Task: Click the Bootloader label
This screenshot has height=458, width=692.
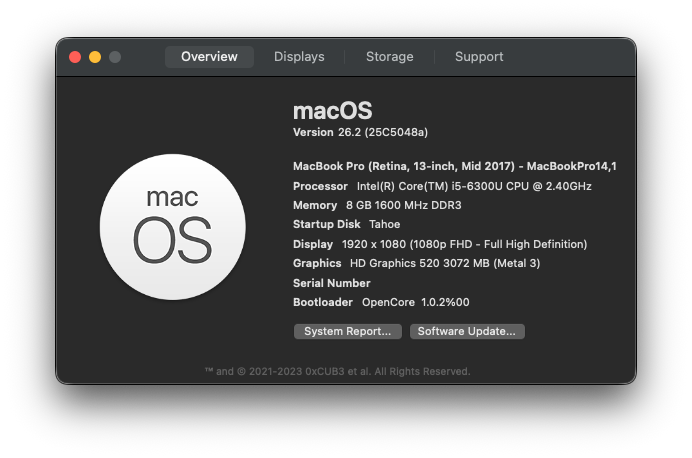Action: (323, 302)
